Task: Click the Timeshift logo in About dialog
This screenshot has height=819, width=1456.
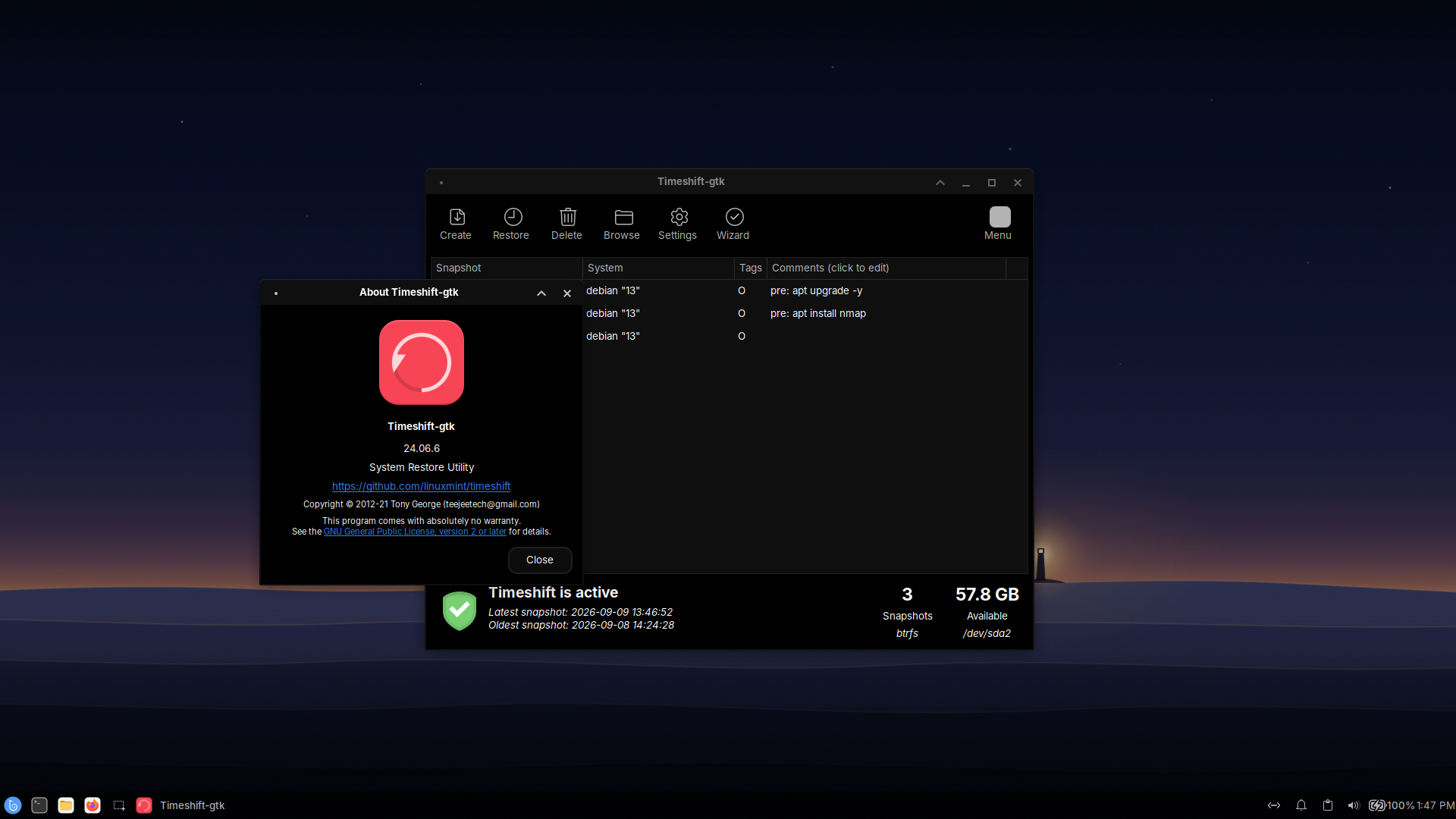Action: click(422, 362)
